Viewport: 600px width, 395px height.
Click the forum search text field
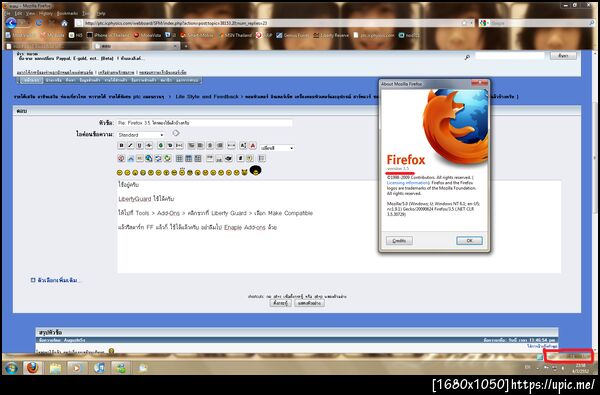click(510, 55)
